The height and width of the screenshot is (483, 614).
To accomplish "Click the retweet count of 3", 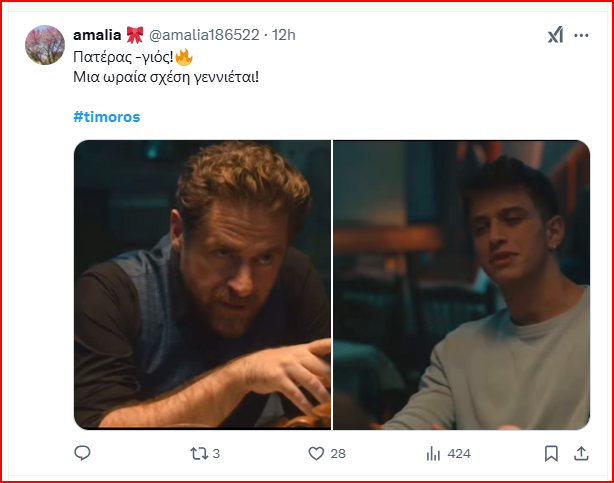I will (x=216, y=453).
